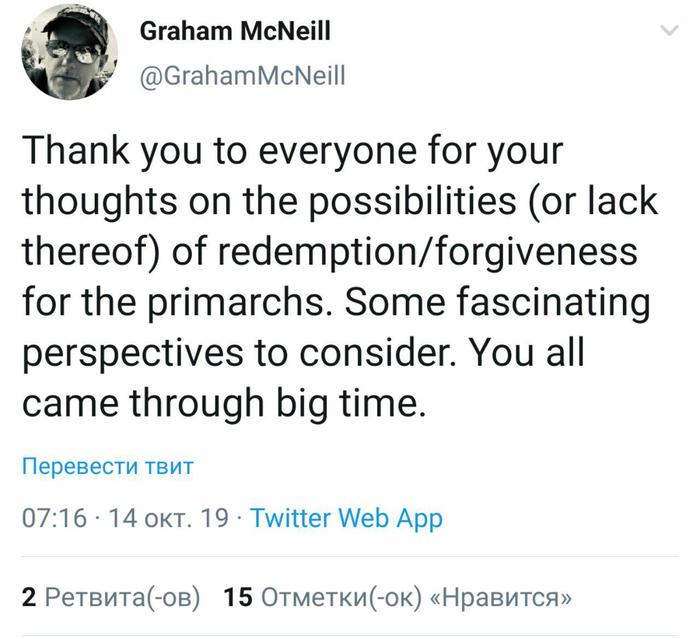Click the 07:16 tweet timestamp
This screenshot has width=700, height=639.
pyautogui.click(x=54, y=518)
